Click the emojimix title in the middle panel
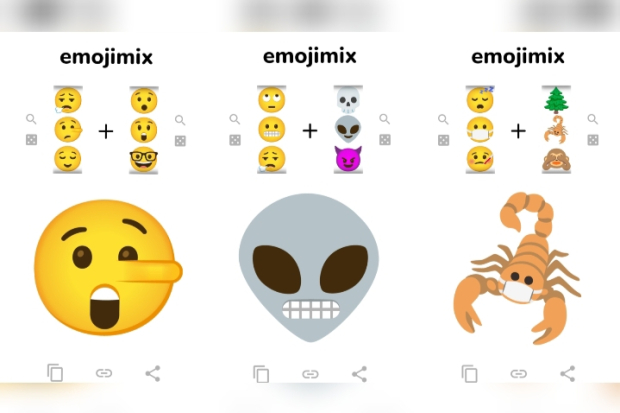 310,56
